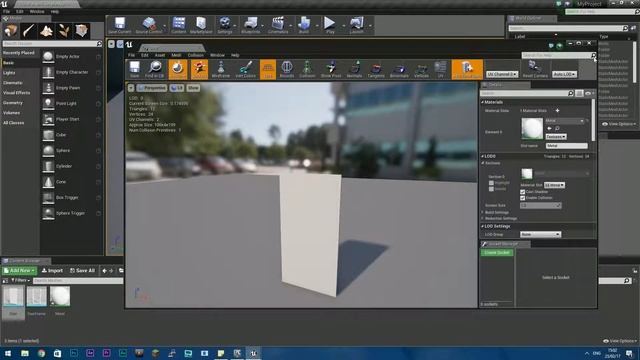Open the Mesh menu in mesh editor

(176, 55)
